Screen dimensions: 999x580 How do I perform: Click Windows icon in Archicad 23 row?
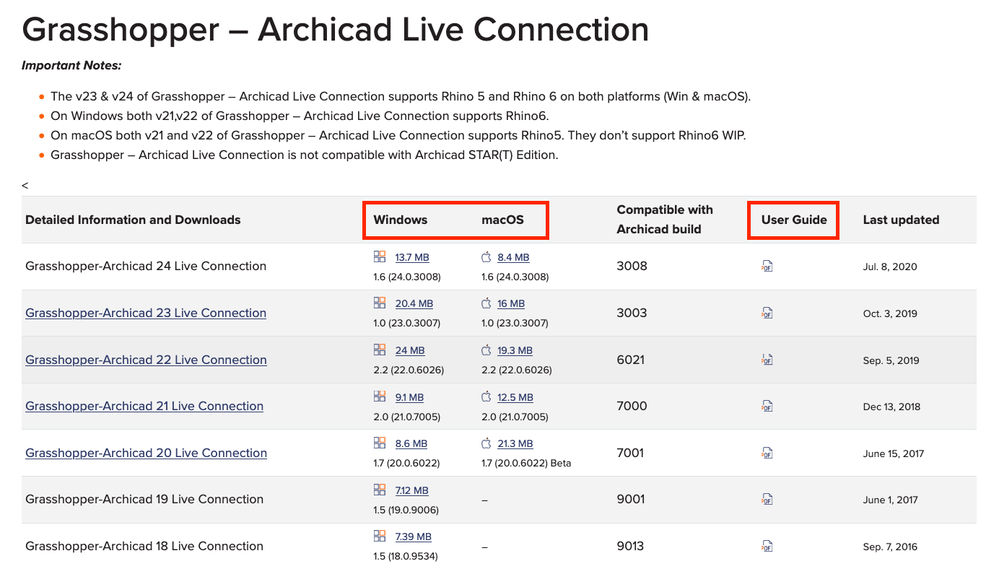pos(380,303)
